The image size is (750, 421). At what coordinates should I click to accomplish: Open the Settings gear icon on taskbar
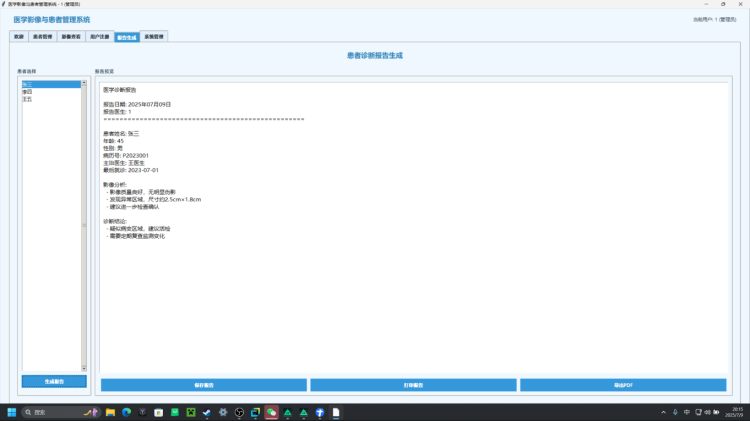click(x=223, y=412)
